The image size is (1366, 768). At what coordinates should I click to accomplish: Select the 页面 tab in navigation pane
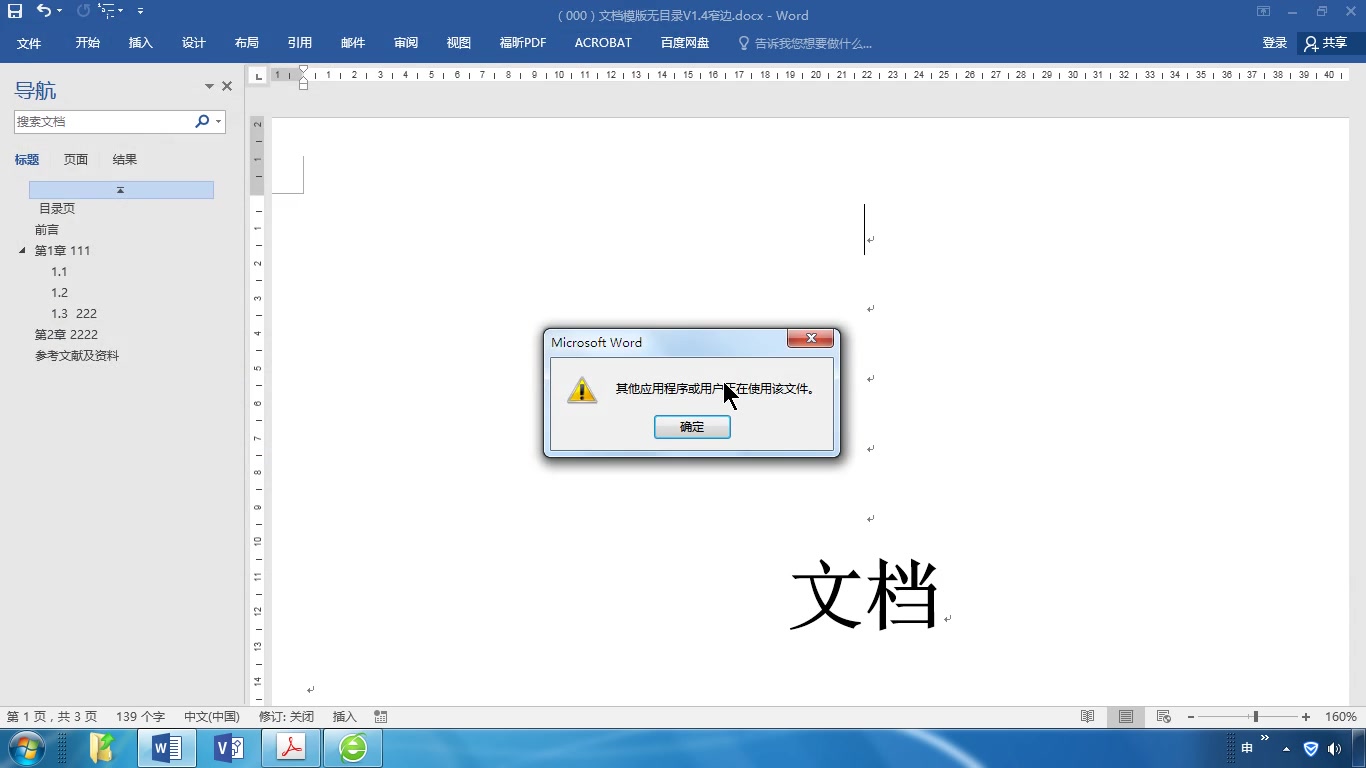75,159
